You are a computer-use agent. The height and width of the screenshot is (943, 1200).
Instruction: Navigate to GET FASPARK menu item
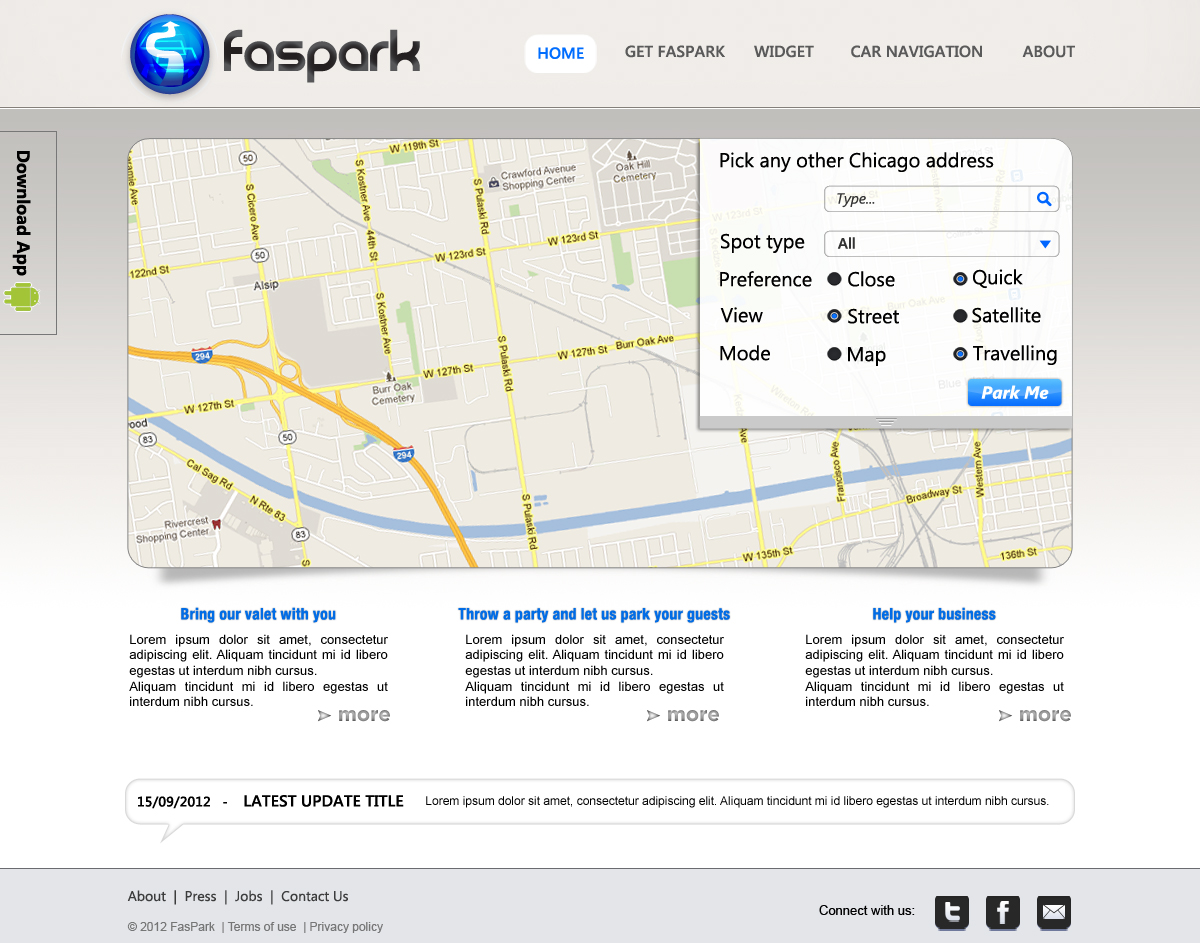[x=674, y=51]
